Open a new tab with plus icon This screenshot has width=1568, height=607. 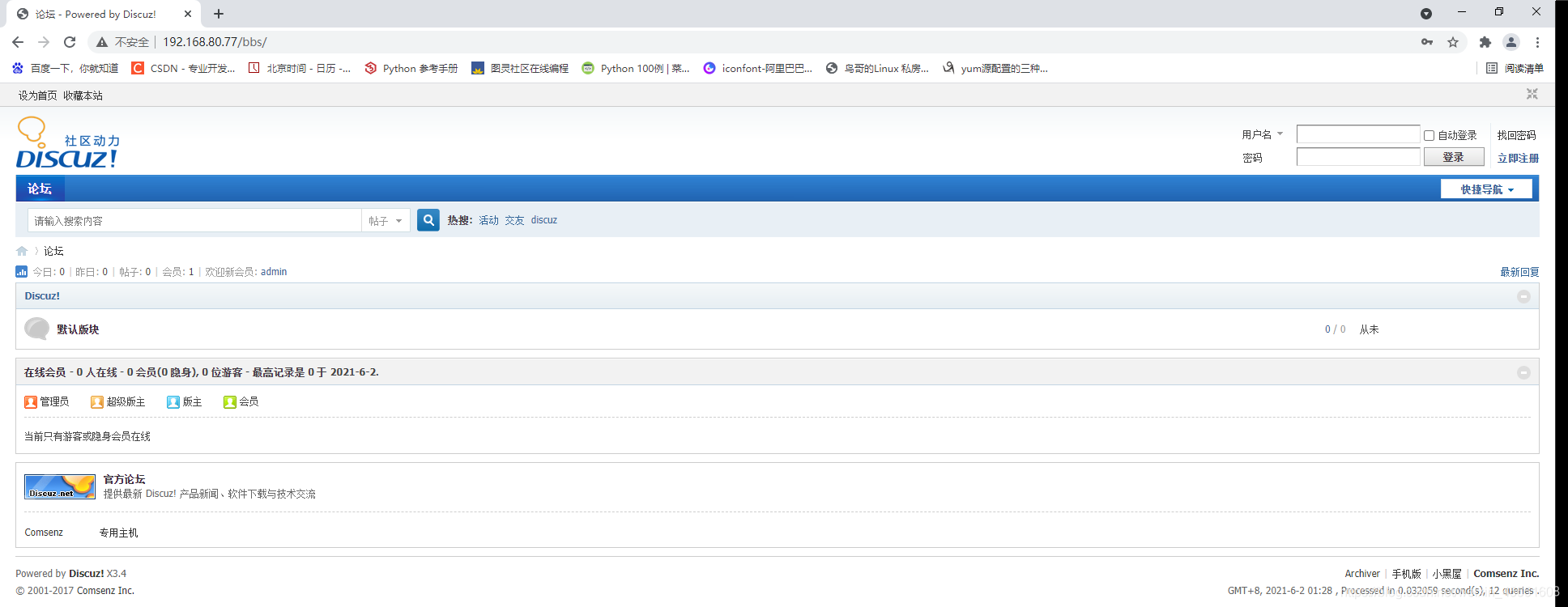pyautogui.click(x=219, y=14)
